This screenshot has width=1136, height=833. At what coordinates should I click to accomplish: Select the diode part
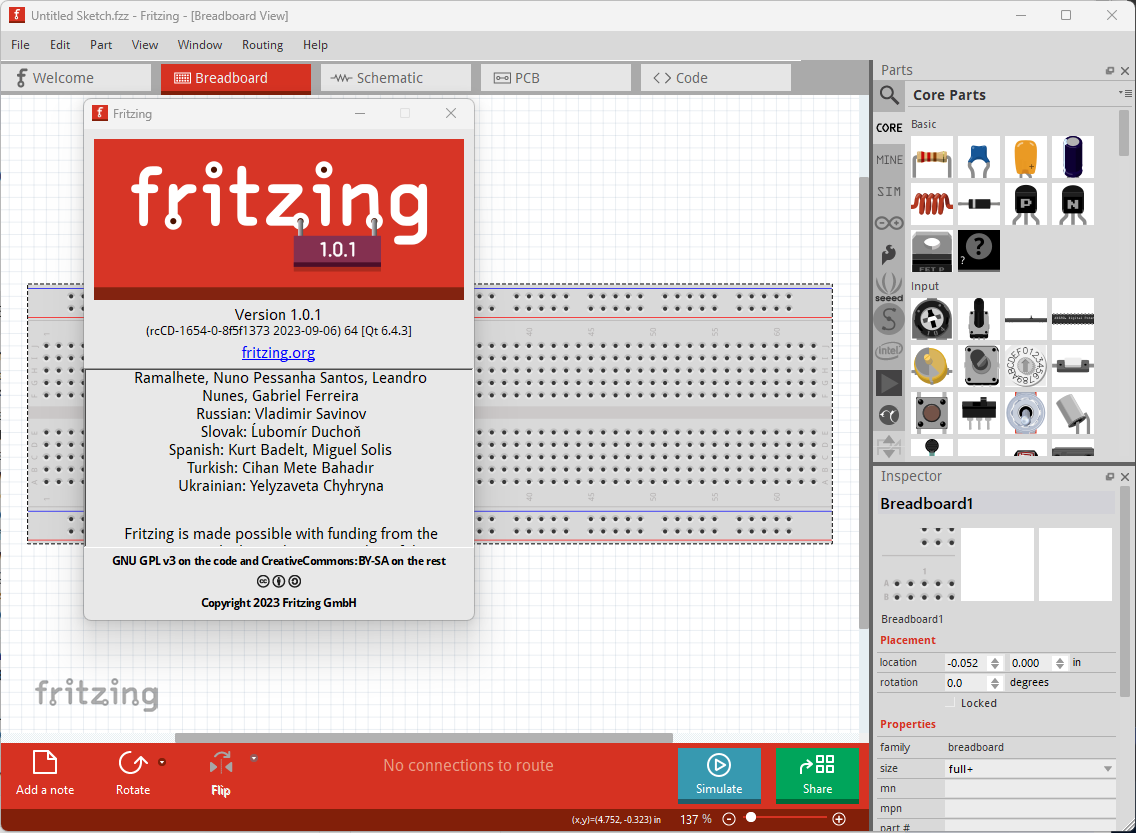(x=979, y=204)
